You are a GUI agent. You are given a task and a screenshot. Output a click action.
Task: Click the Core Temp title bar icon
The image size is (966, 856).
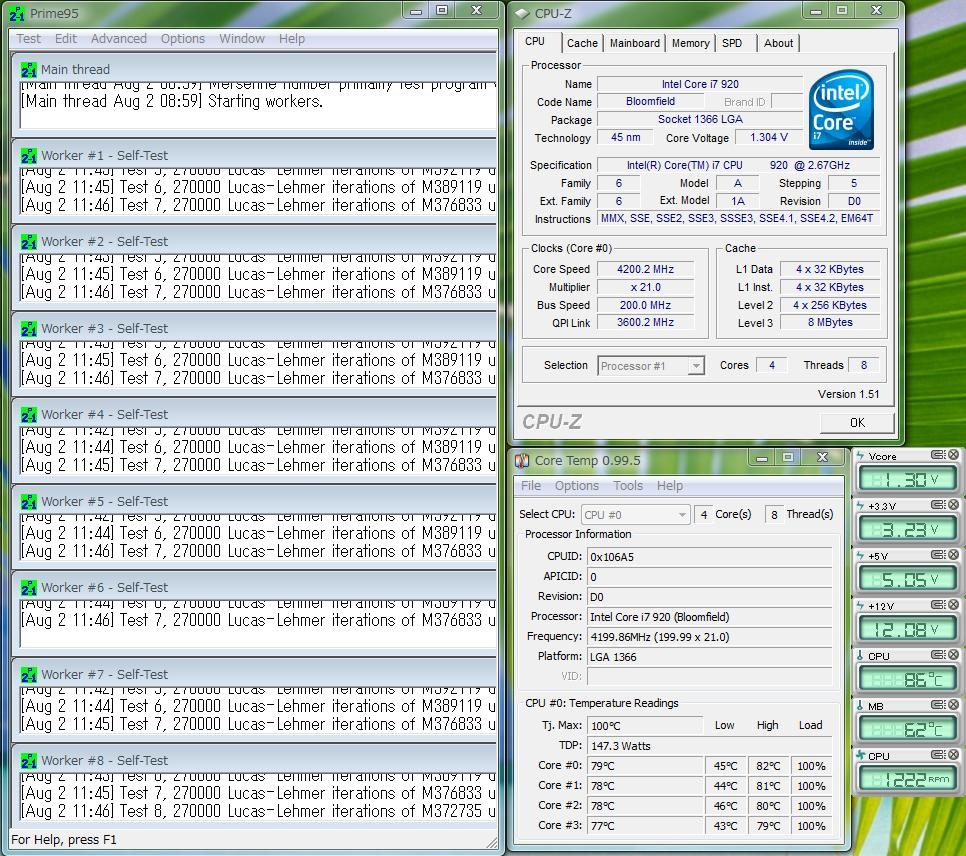click(x=522, y=460)
